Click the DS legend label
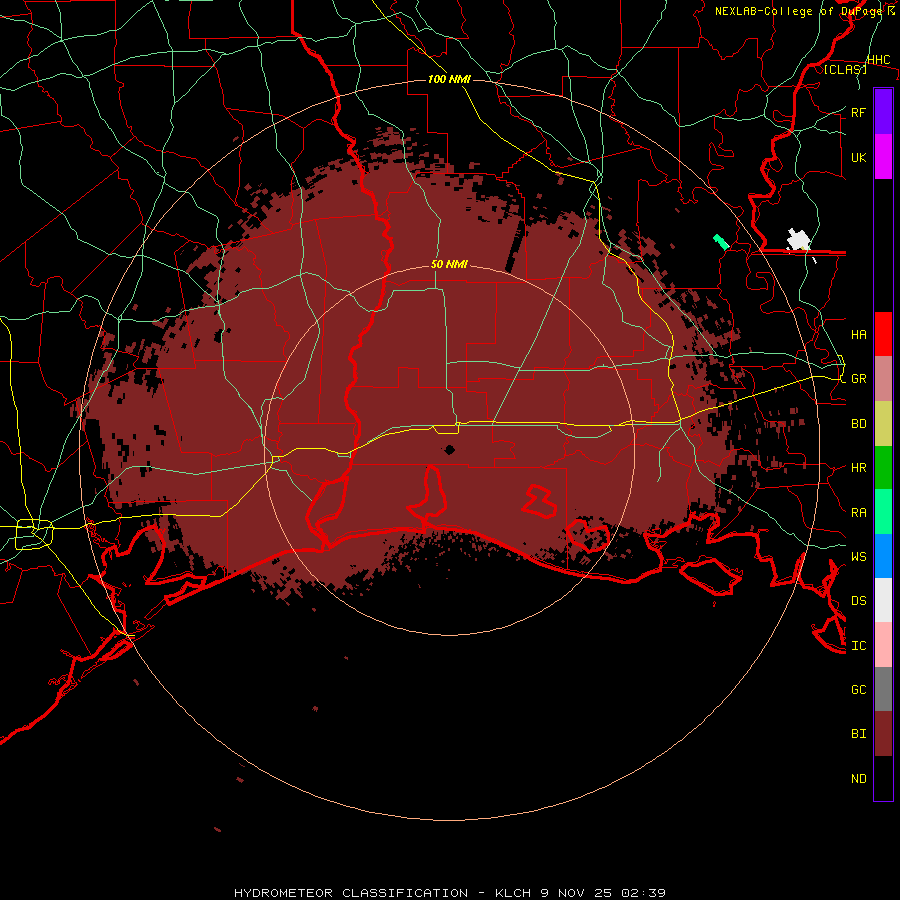This screenshot has height=900, width=900. point(858,601)
